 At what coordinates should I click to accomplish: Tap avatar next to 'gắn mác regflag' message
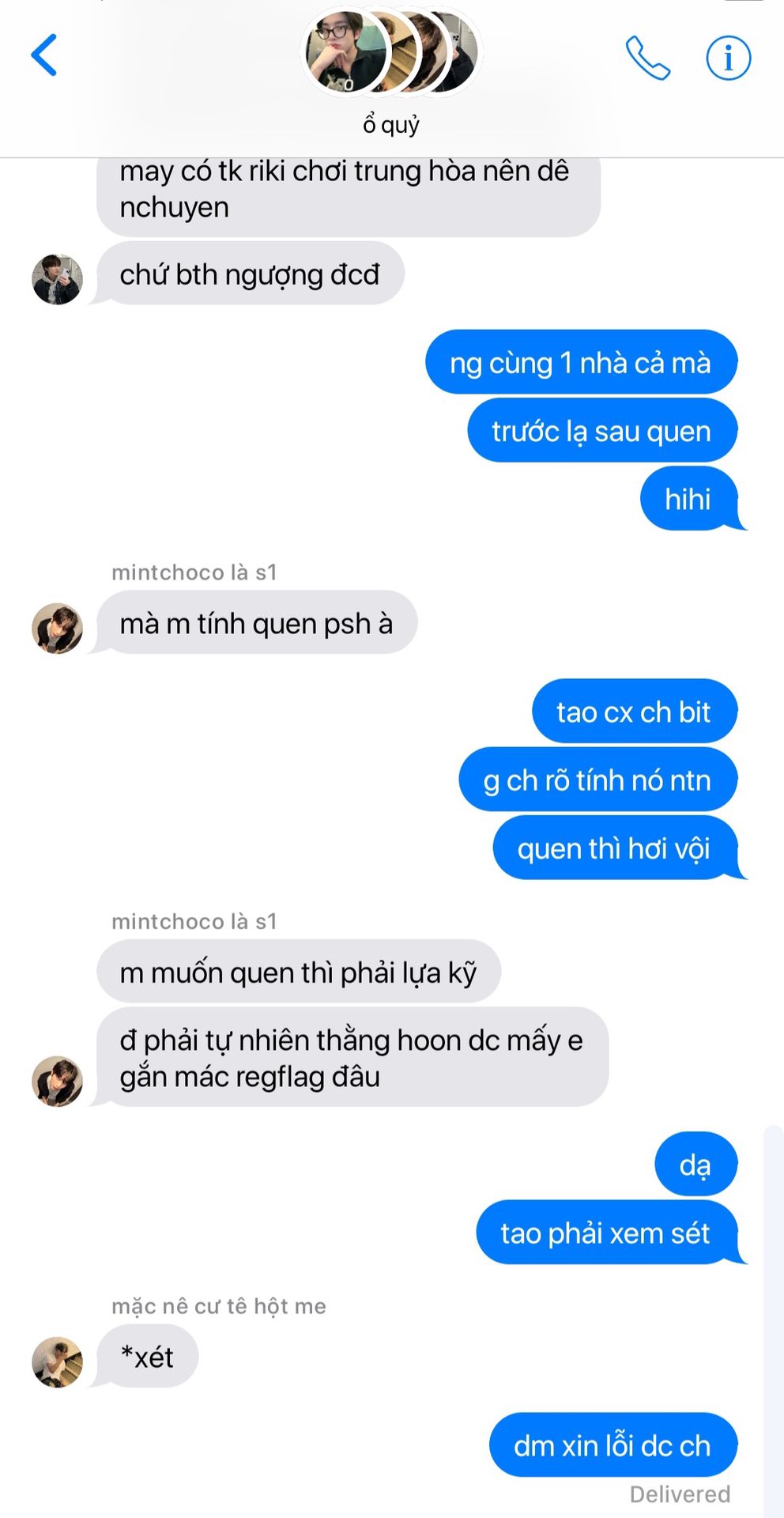click(x=57, y=1081)
